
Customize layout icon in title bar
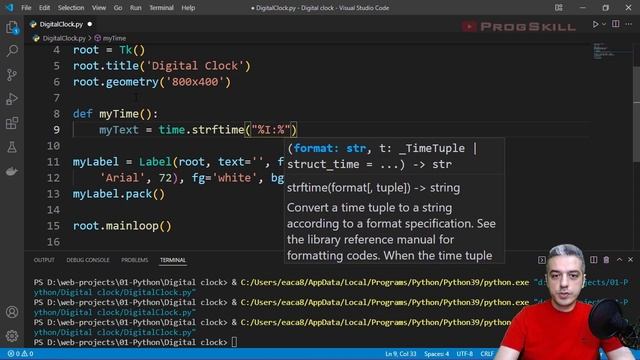pos(559,8)
